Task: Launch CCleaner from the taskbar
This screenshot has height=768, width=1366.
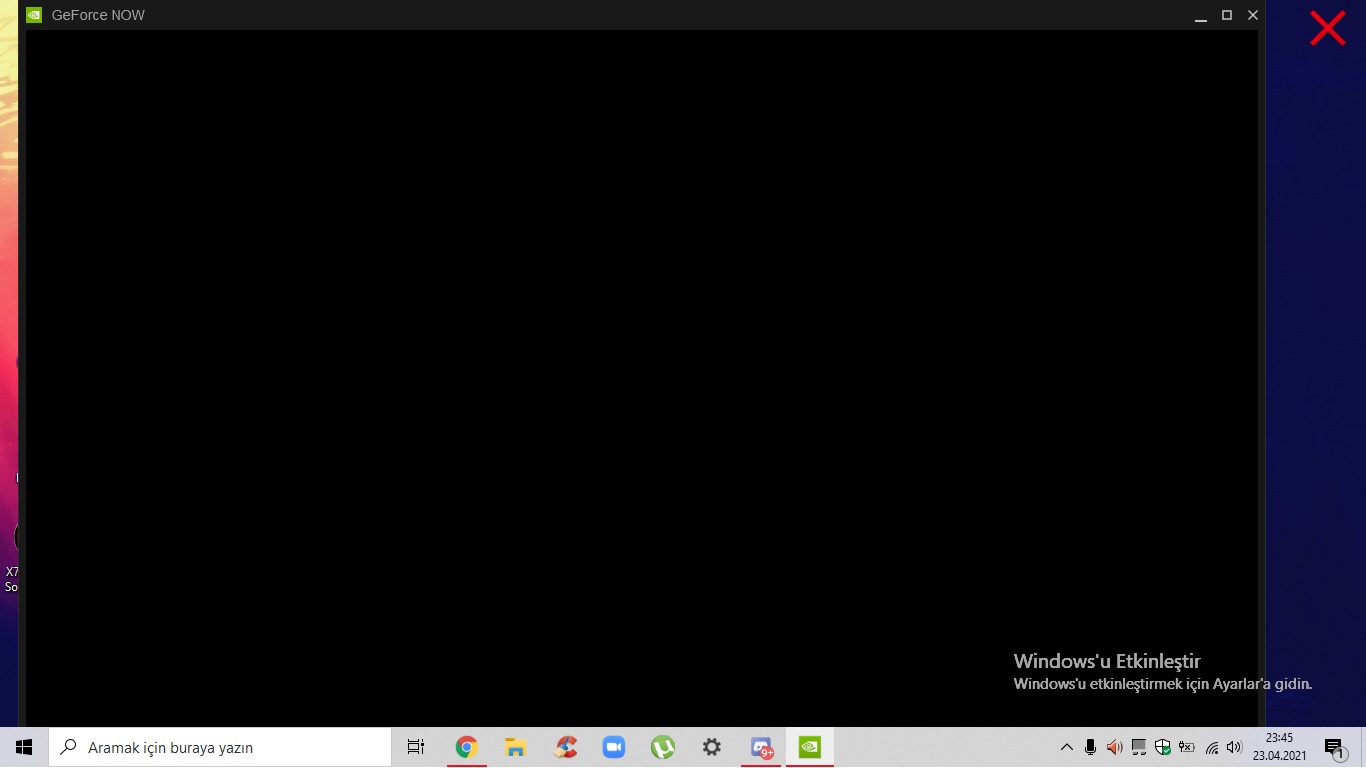Action: (565, 747)
